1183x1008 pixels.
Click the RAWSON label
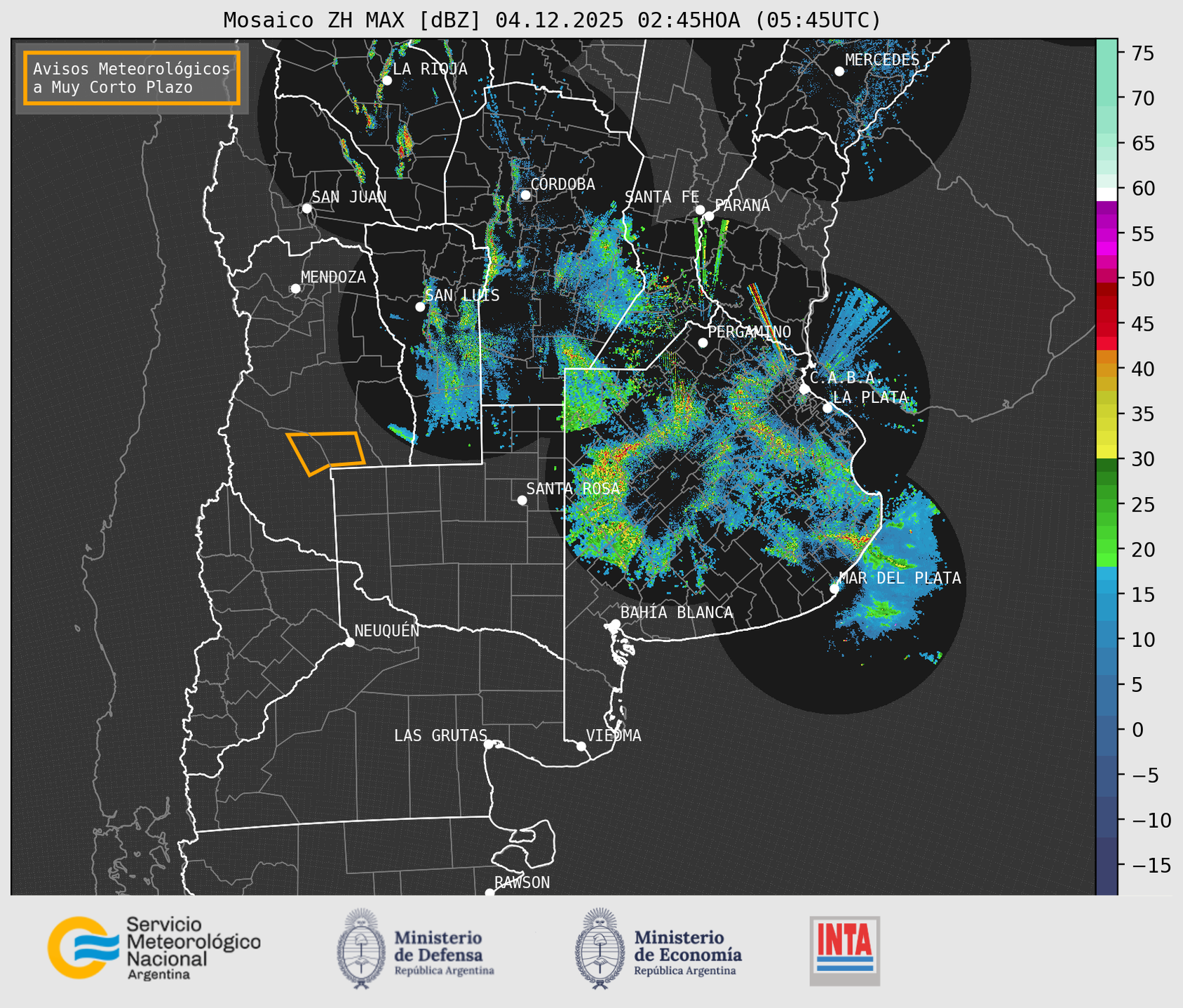522,883
